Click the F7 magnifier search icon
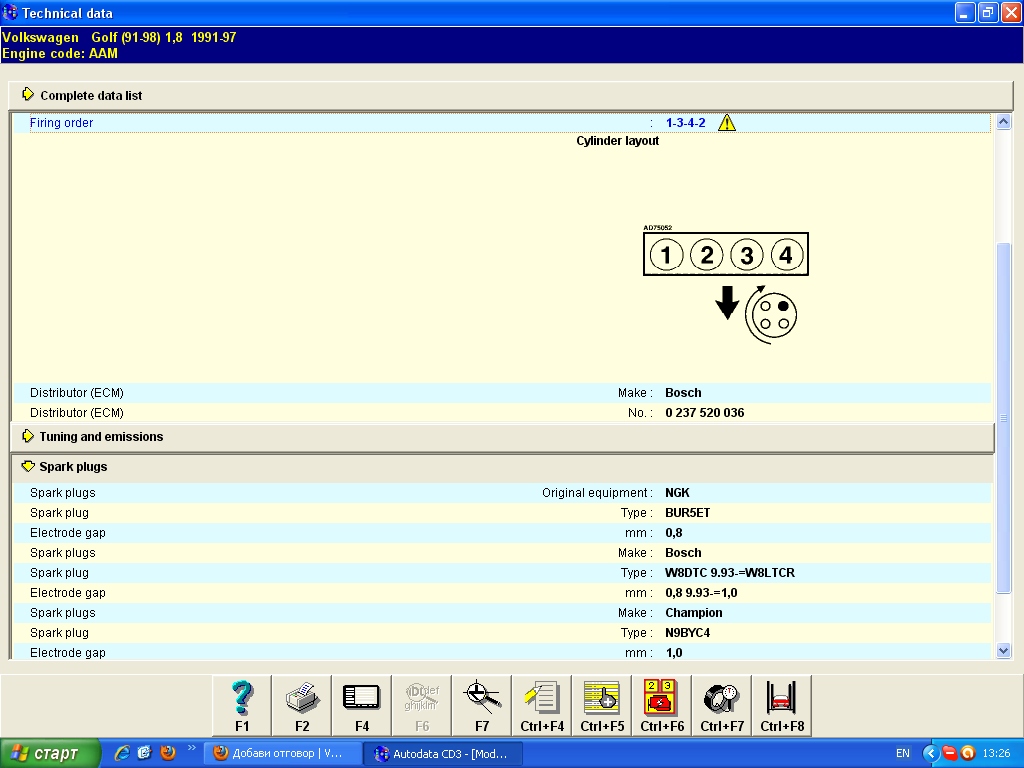This screenshot has height=768, width=1024. 482,705
